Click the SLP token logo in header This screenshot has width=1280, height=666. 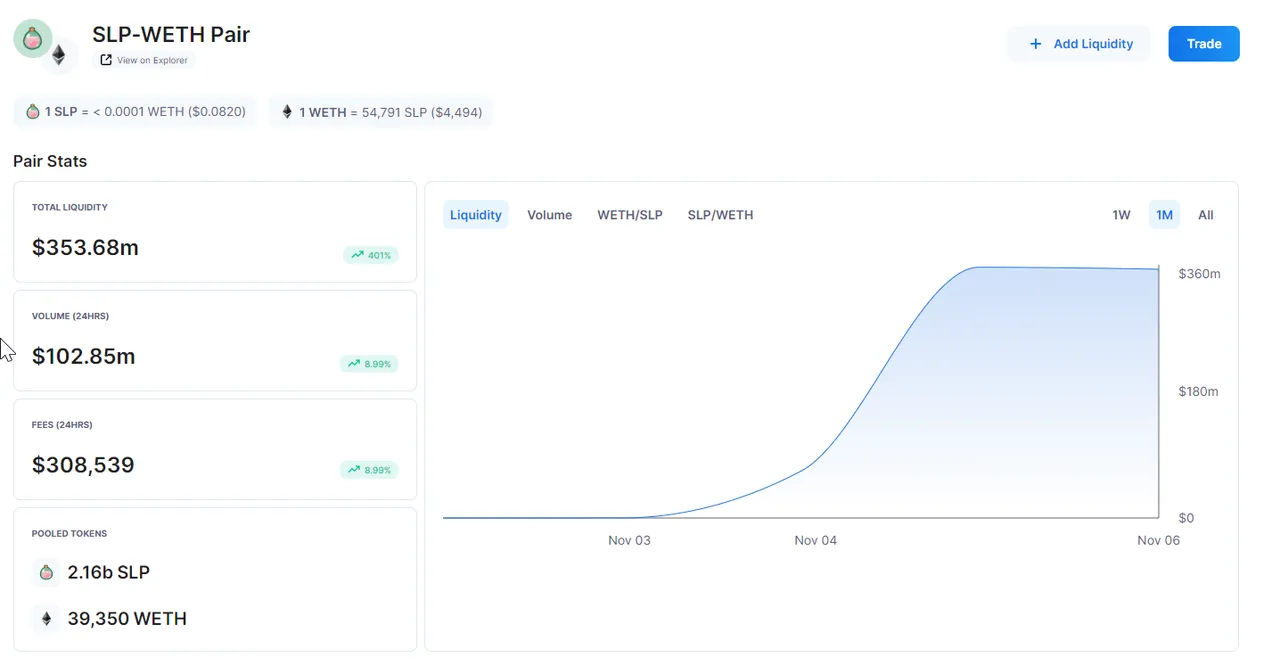pos(33,38)
